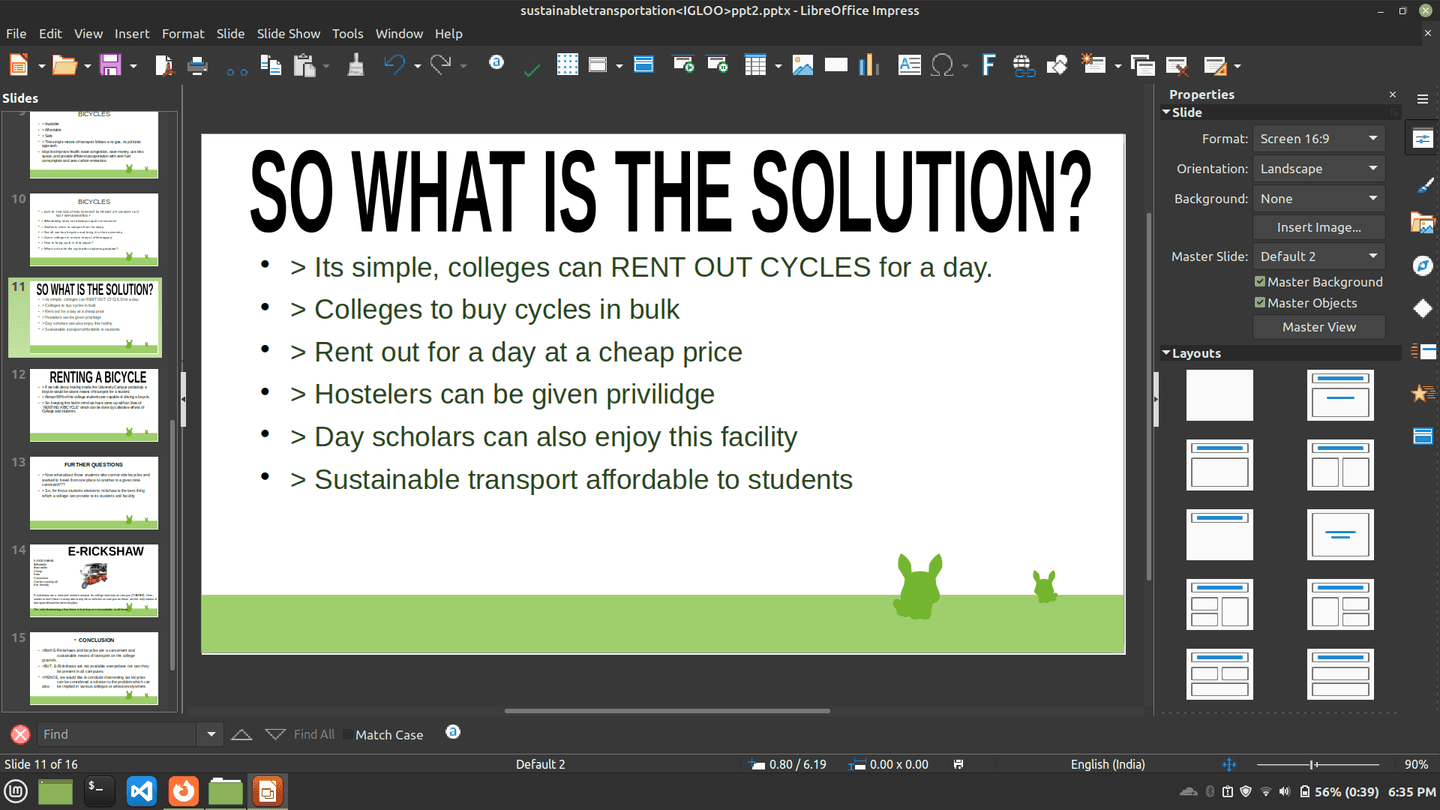Open the sidebar Properties deck icon

pyautogui.click(x=1422, y=139)
